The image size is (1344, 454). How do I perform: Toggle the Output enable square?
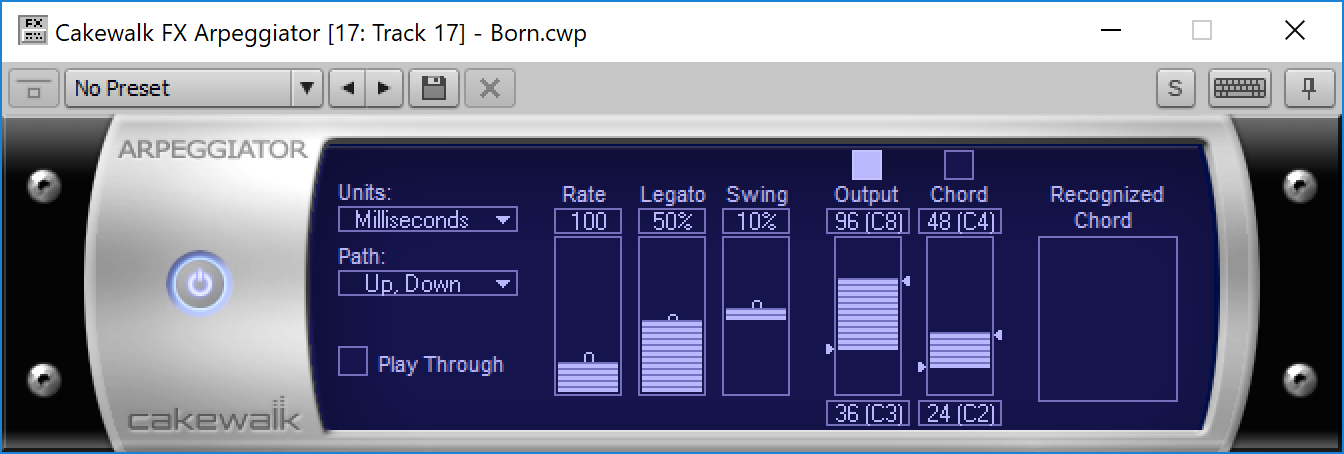867,165
